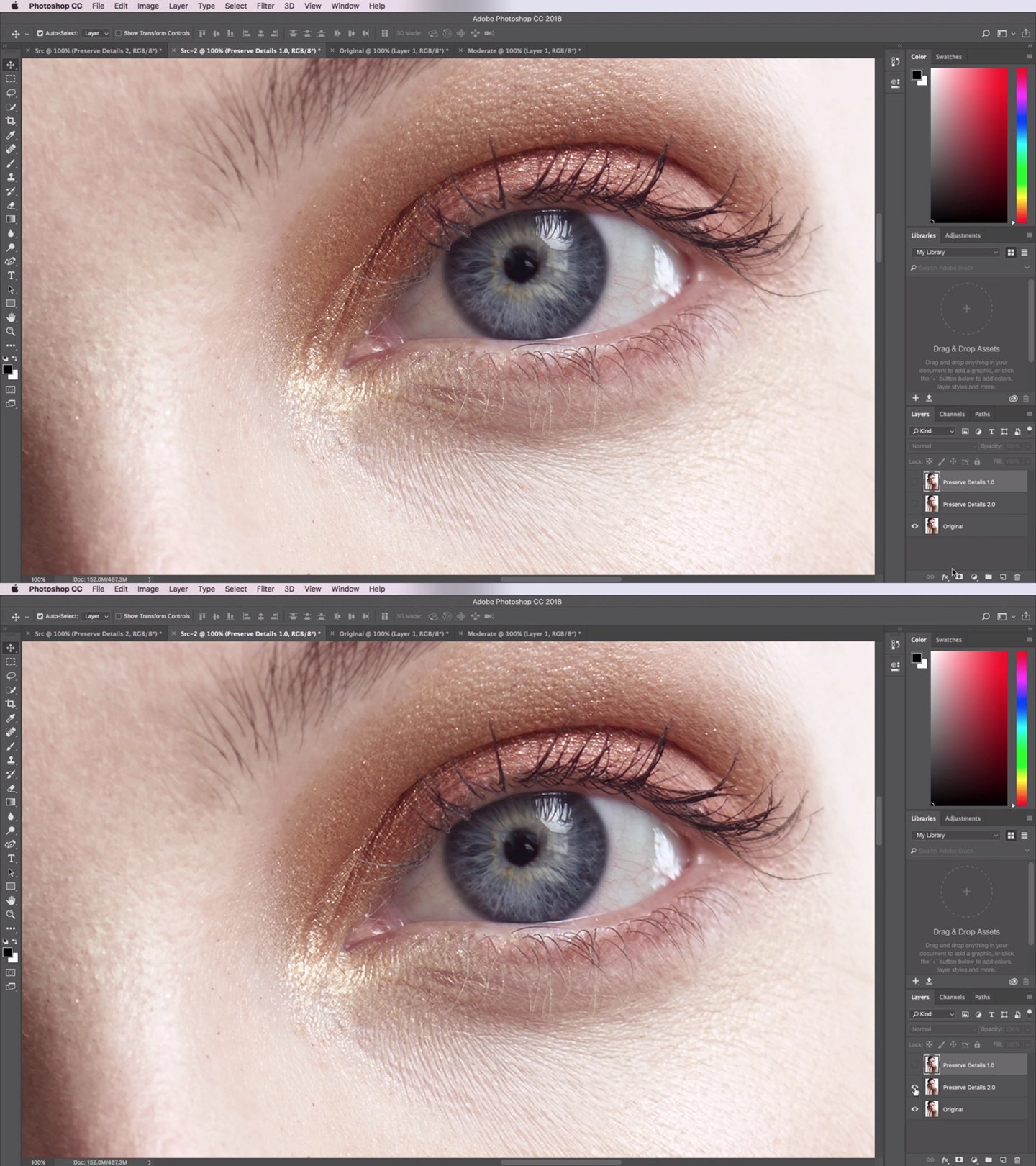Click trash icon in upper window Layers panel

click(1017, 577)
